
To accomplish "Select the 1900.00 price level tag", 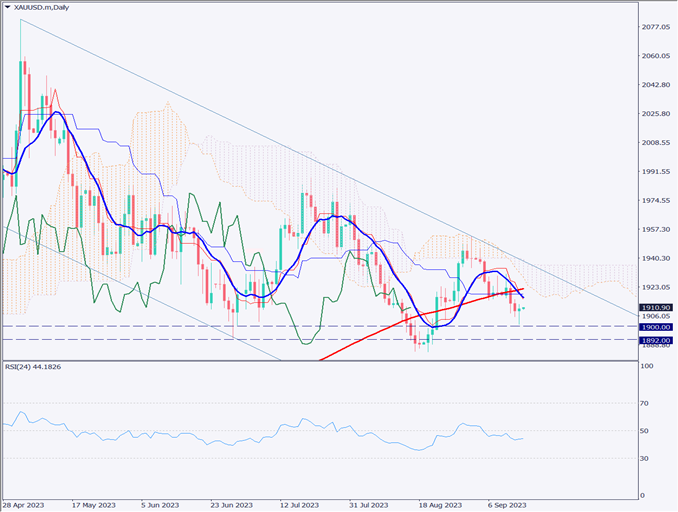I will pyautogui.click(x=656, y=327).
